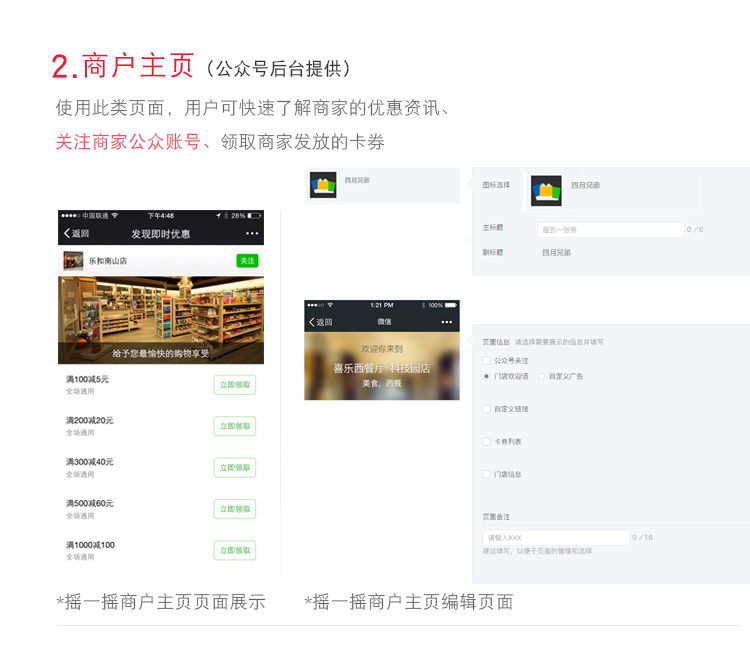Open the supermarket banner image
This screenshot has width=750, height=650.
tap(161, 320)
